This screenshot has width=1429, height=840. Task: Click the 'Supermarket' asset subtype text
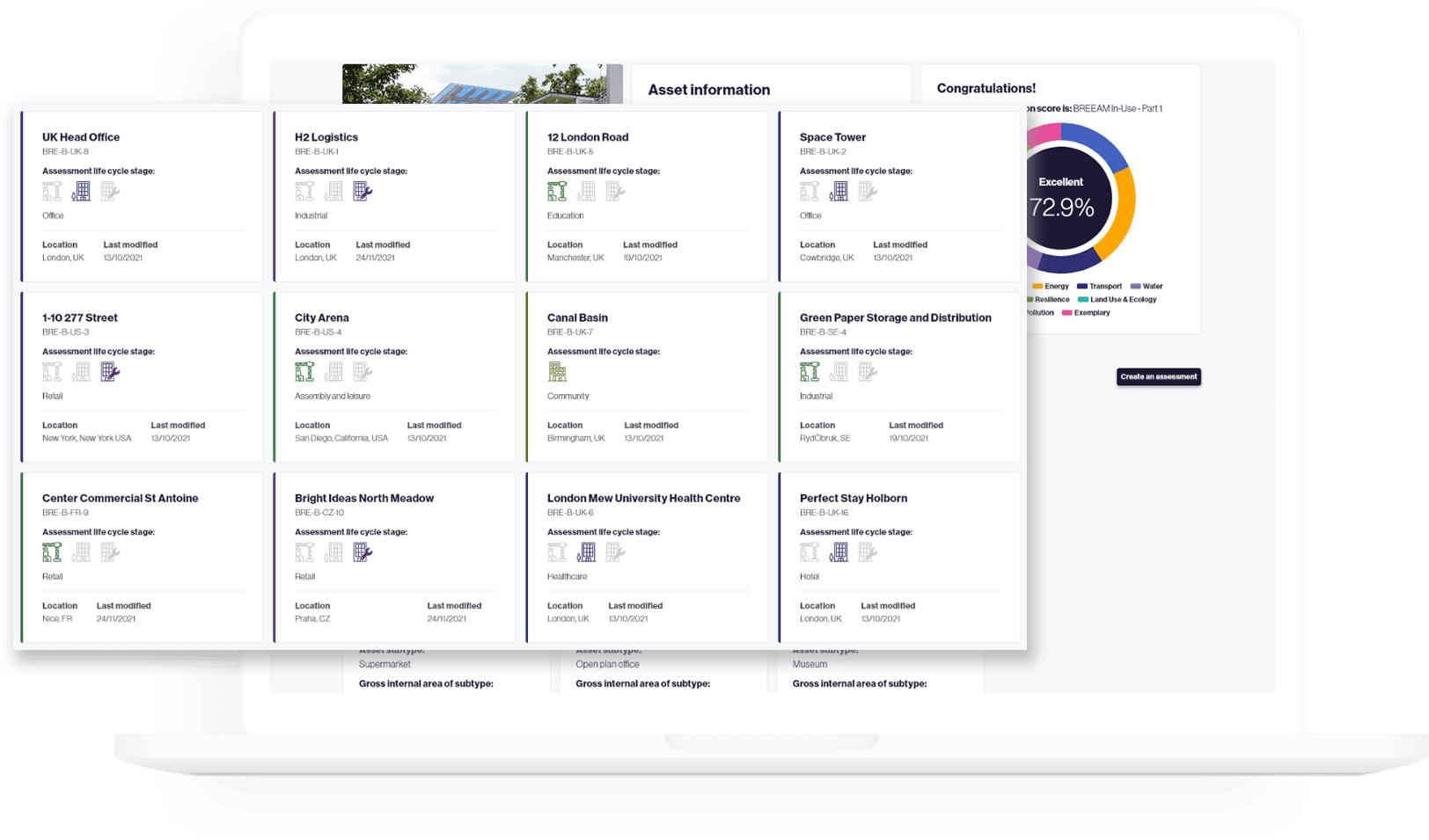tap(385, 664)
